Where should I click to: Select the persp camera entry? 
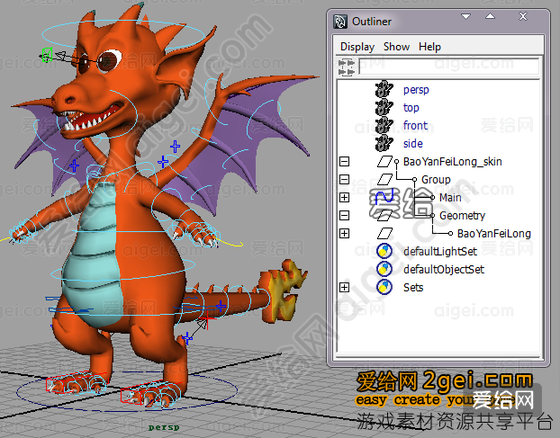click(x=416, y=90)
